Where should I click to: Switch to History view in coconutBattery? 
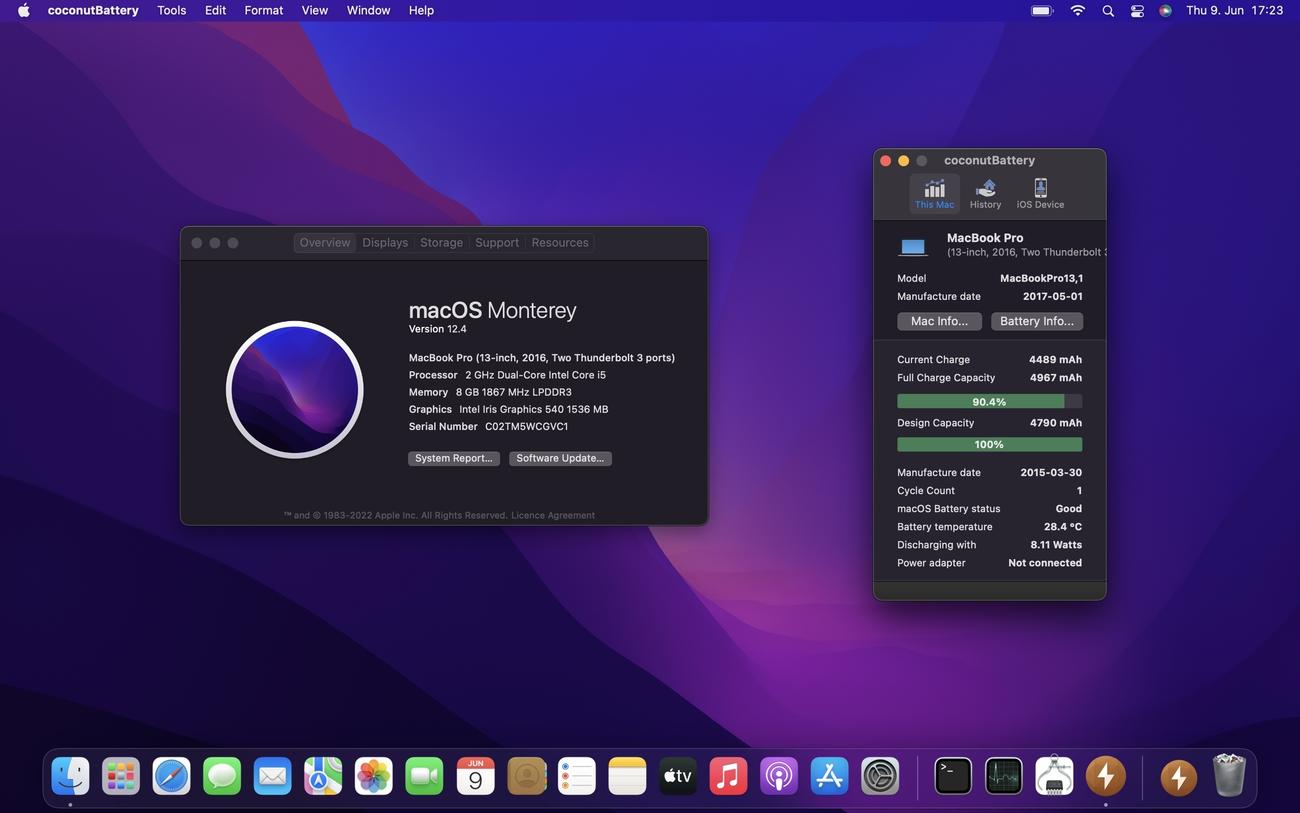985,193
